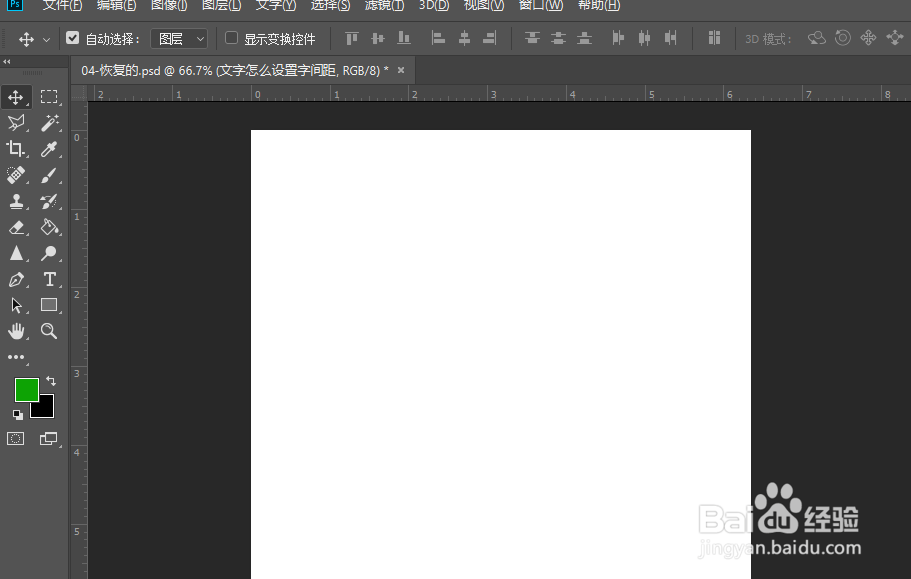Enable the 显示变换控件 checkbox
Image resolution: width=911 pixels, height=579 pixels.
[231, 38]
